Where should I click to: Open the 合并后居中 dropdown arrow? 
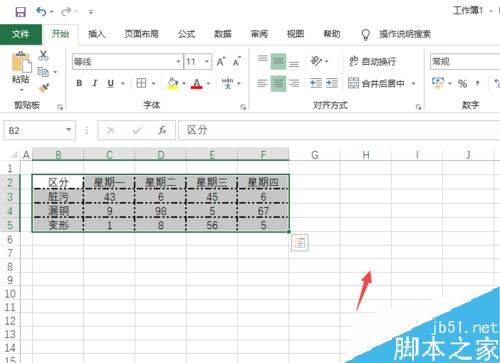point(413,83)
